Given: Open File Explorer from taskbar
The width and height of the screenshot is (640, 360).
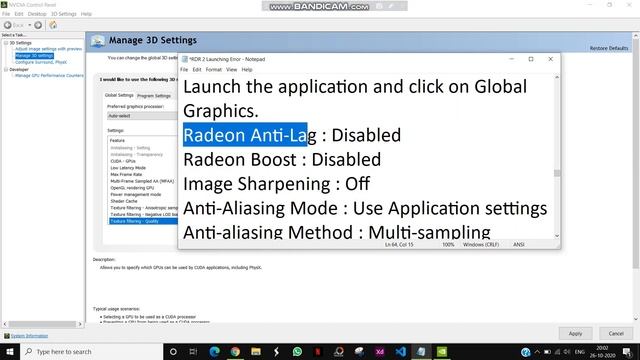Looking at the screenshot, I should coord(256,351).
